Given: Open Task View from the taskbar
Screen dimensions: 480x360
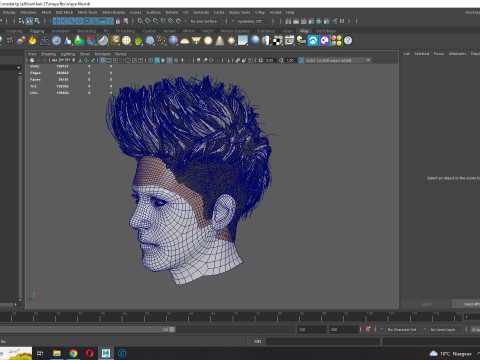Looking at the screenshot, I should coord(40,353).
